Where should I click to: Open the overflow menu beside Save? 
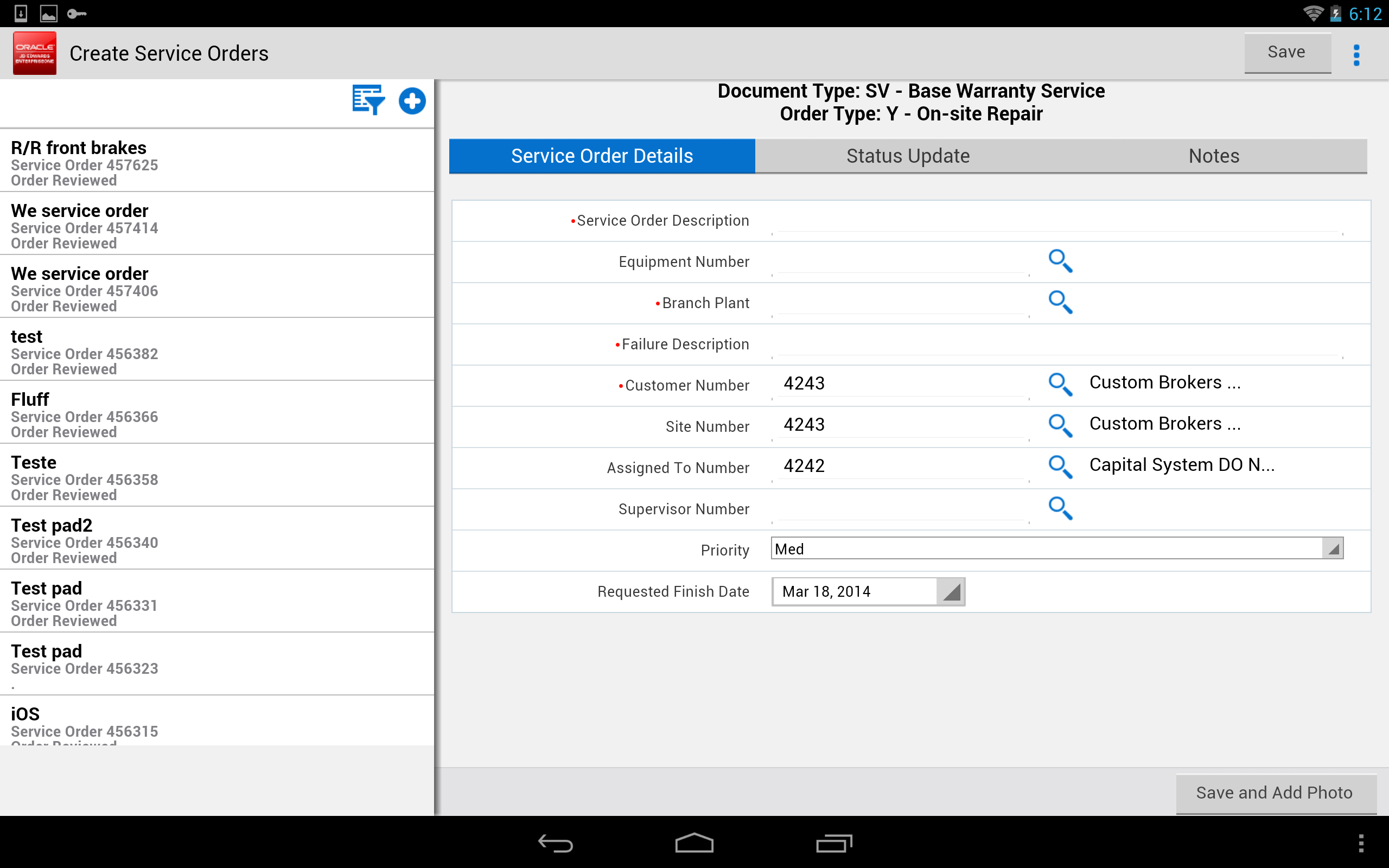pyautogui.click(x=1356, y=55)
